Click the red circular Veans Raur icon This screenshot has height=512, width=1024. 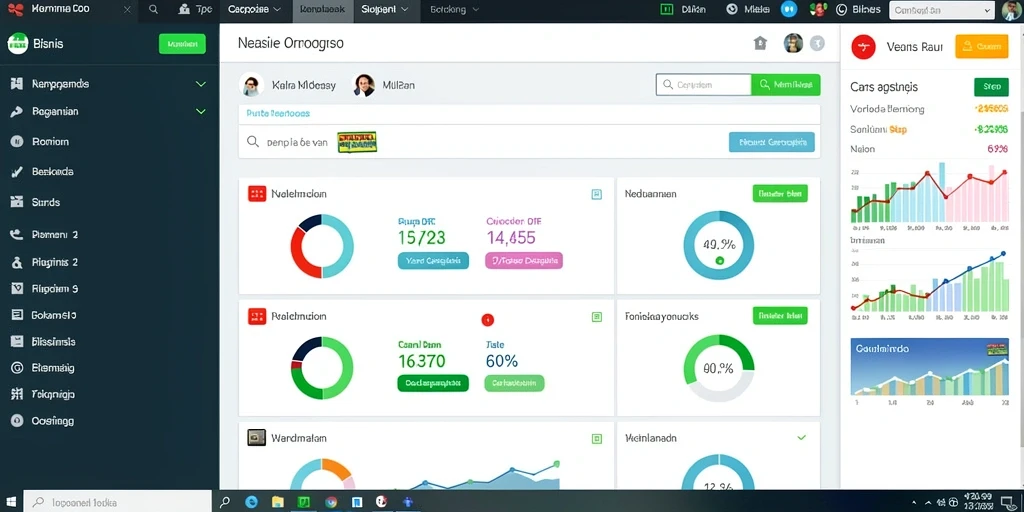tap(863, 47)
